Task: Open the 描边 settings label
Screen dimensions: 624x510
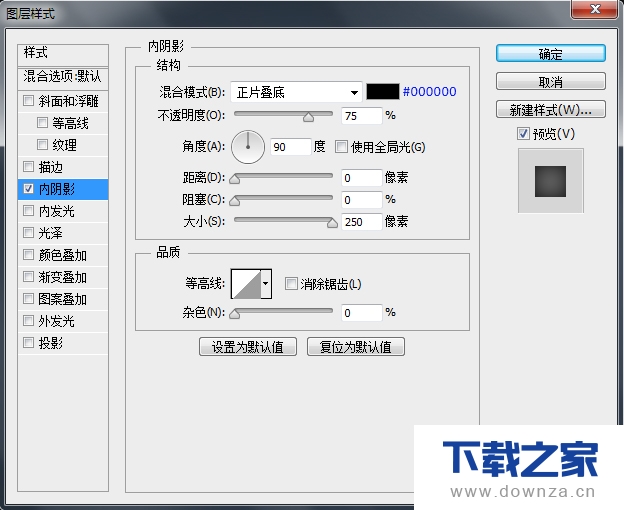Action: (x=51, y=167)
